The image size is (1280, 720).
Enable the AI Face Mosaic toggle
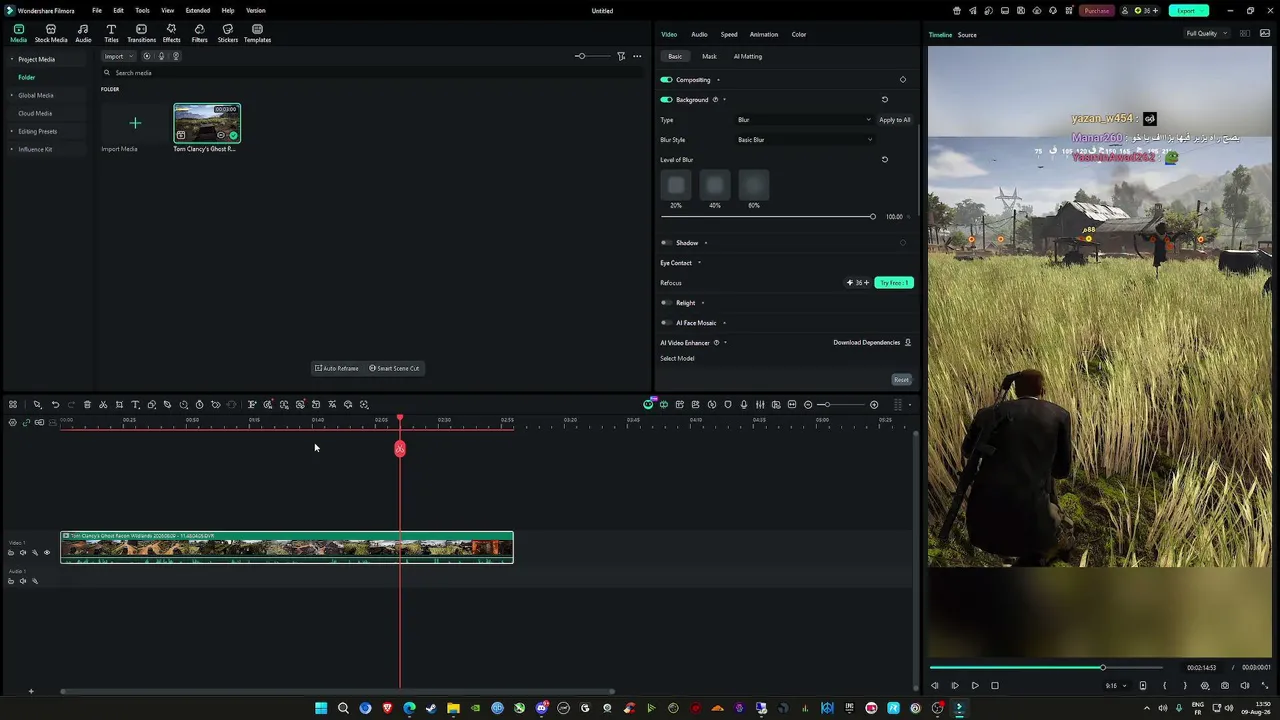tap(666, 323)
